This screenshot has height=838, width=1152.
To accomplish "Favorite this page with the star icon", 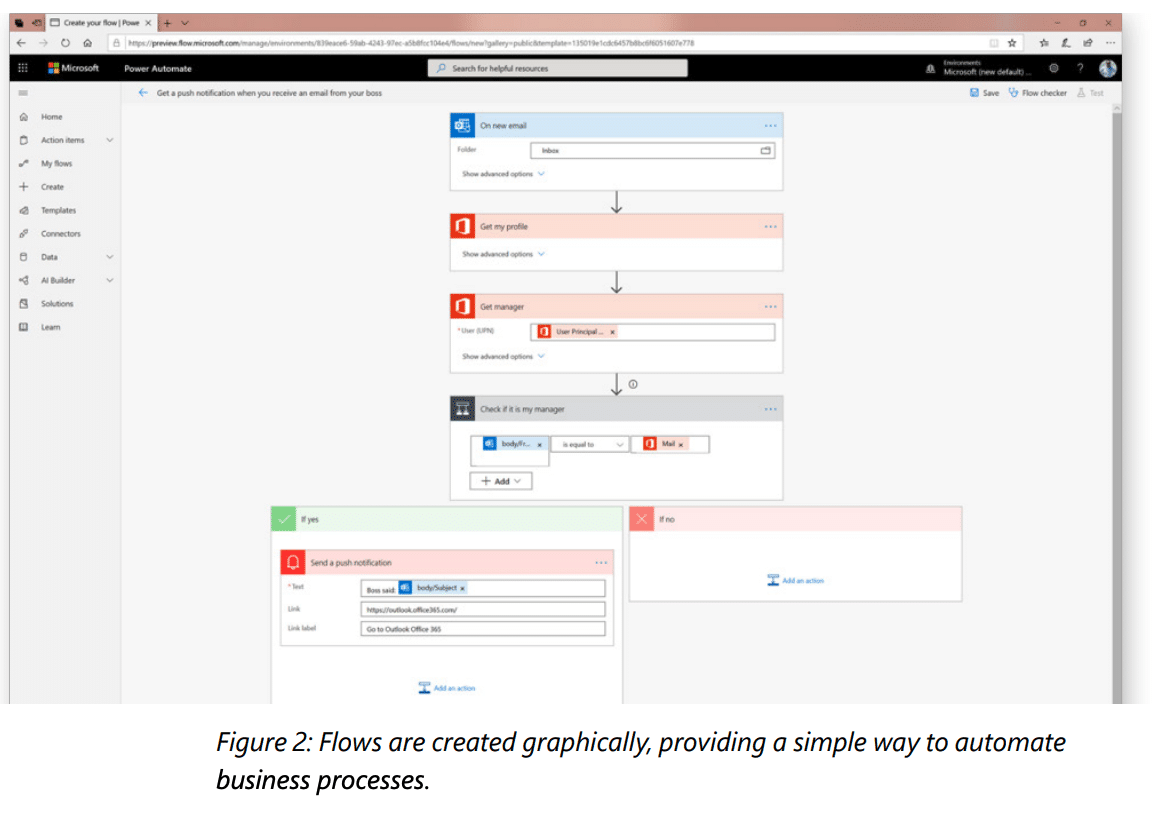I will point(1012,43).
